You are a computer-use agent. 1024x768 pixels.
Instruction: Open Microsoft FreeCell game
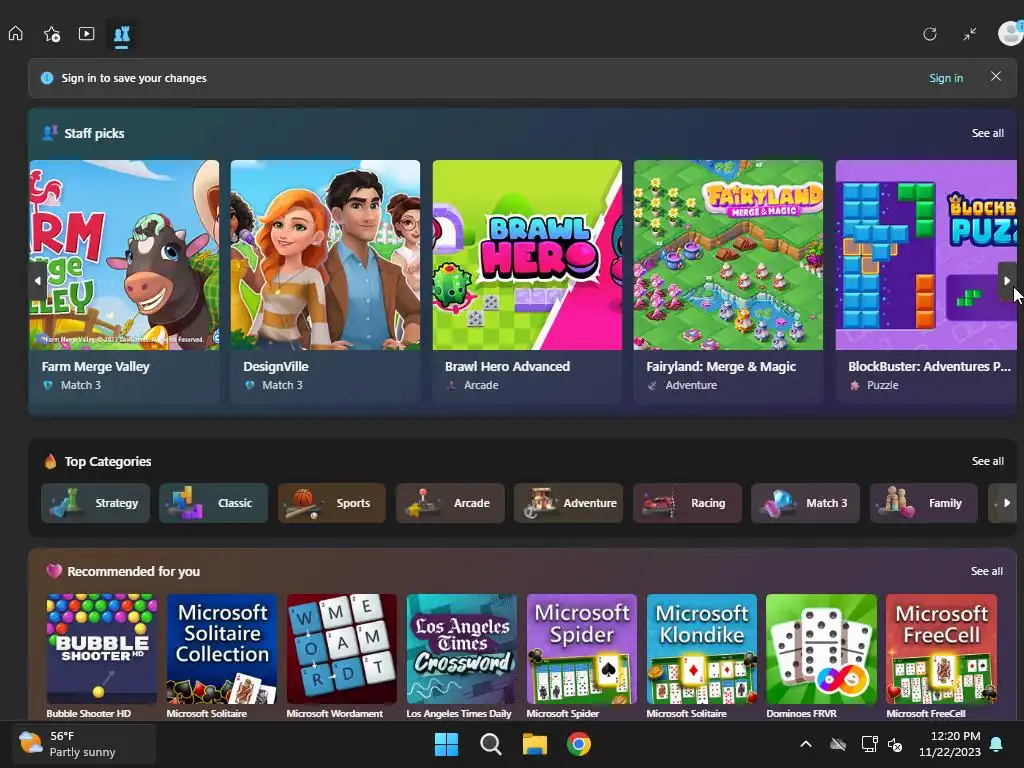tap(941, 656)
